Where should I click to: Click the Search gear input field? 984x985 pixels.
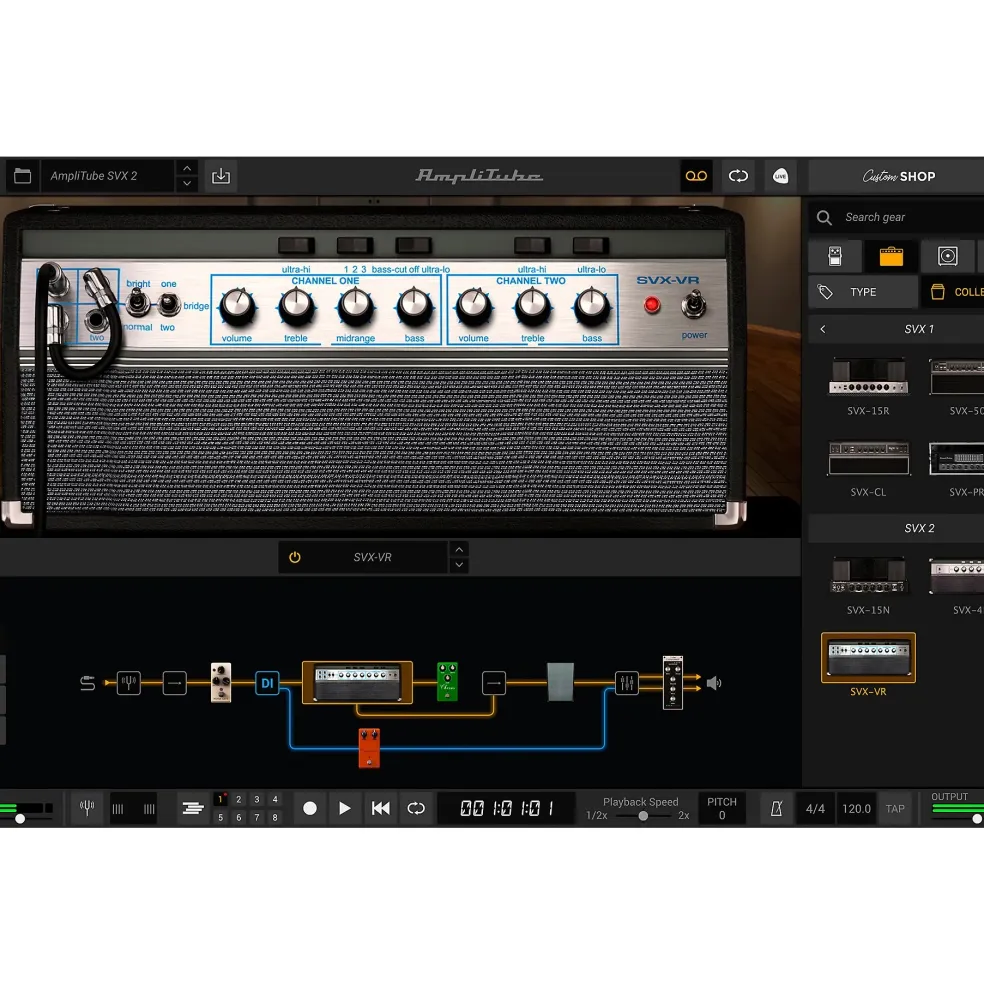pyautogui.click(x=899, y=217)
